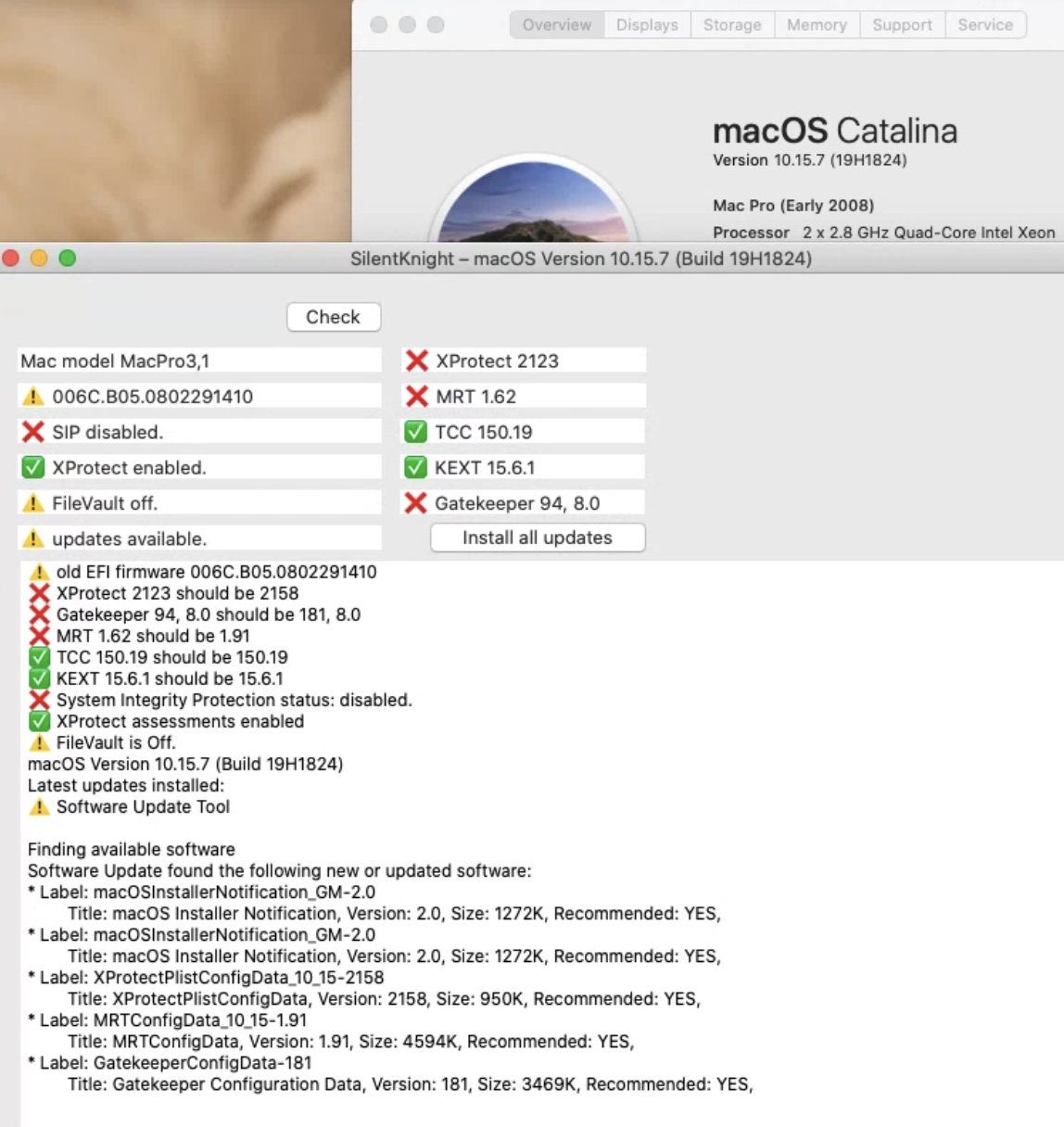Click warning icon beside FileVault is Off
Screen dimensions: 1064x1127
(x=39, y=742)
